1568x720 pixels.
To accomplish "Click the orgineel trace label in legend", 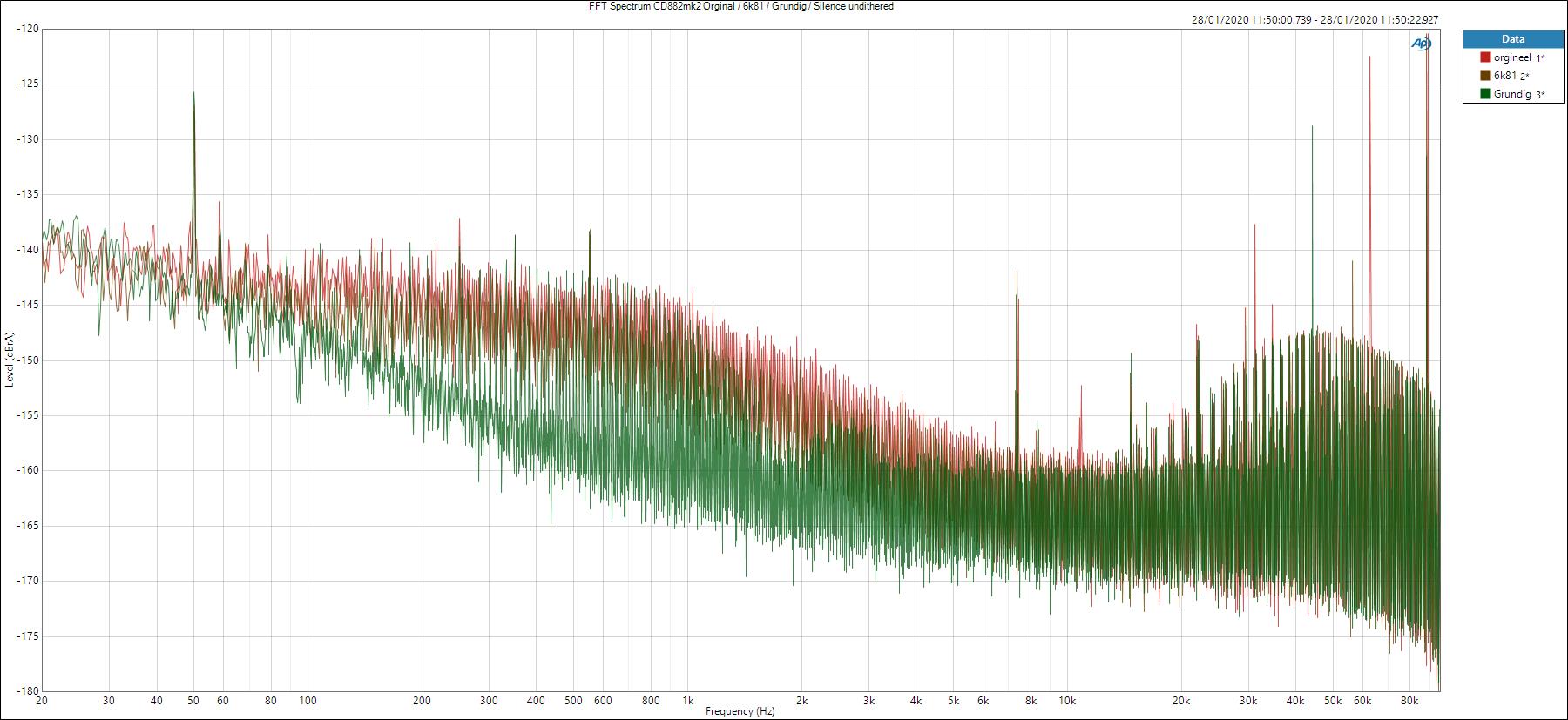I will [x=1512, y=57].
